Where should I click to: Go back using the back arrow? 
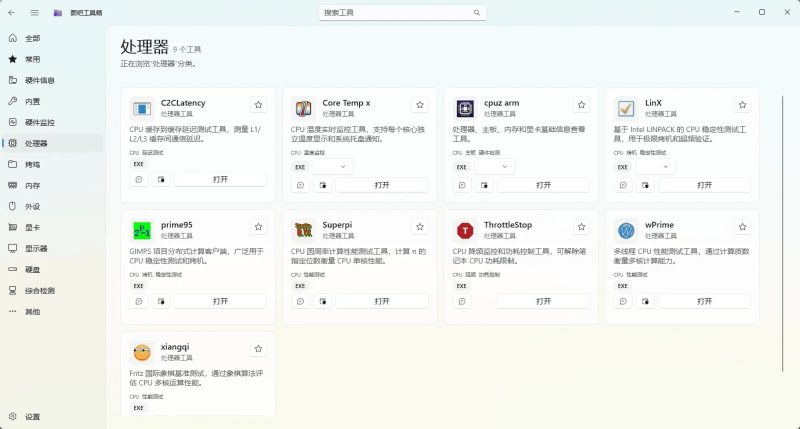(12, 12)
